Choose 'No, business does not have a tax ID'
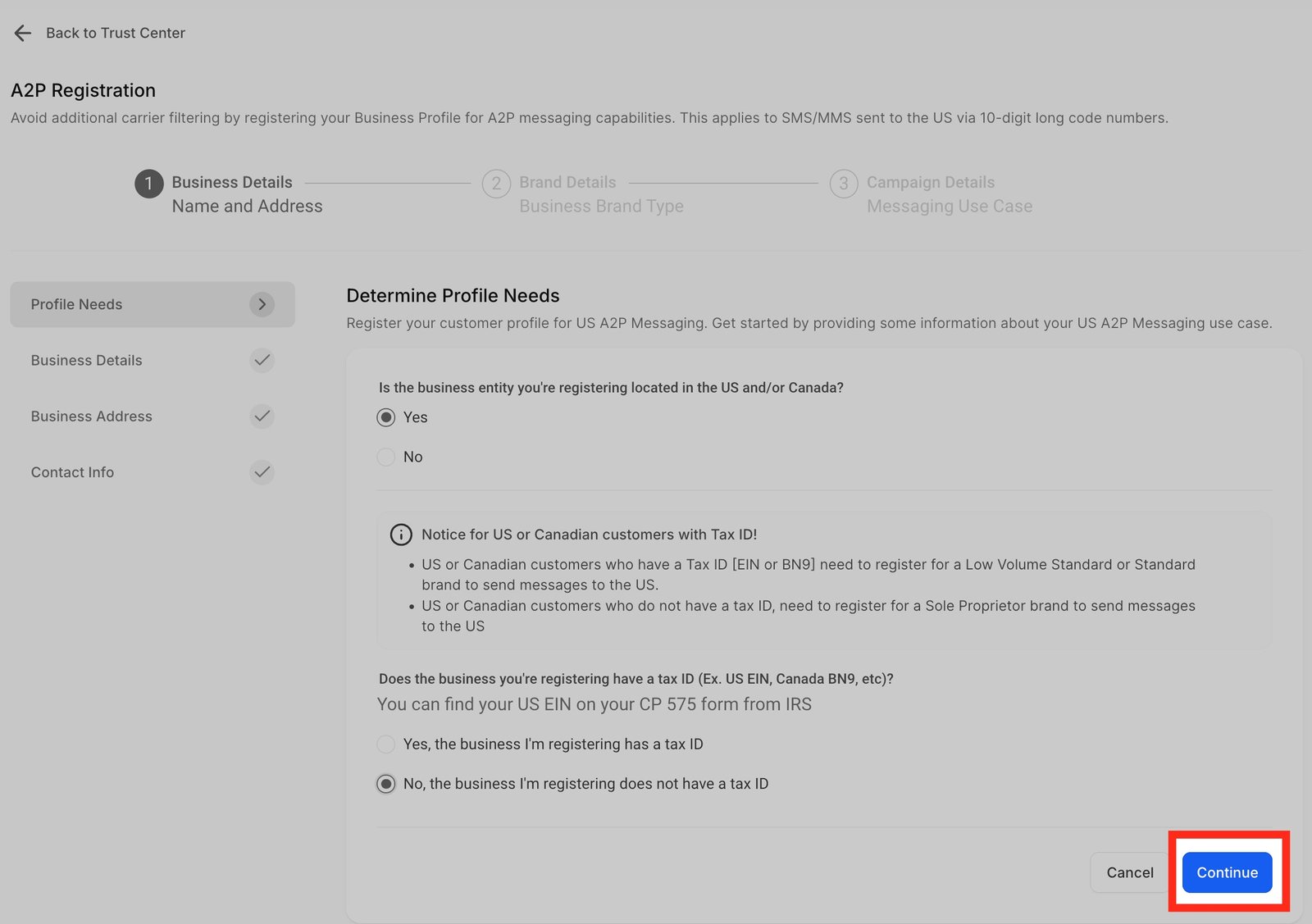The height and width of the screenshot is (924, 1312). pos(386,784)
